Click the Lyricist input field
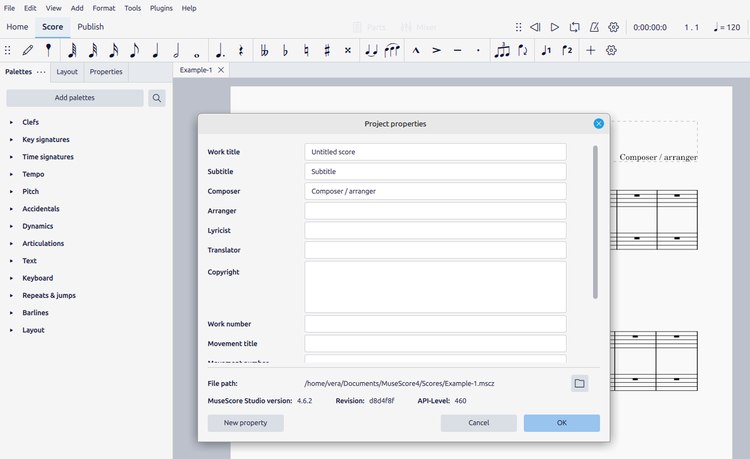This screenshot has height=459, width=750. (x=435, y=230)
